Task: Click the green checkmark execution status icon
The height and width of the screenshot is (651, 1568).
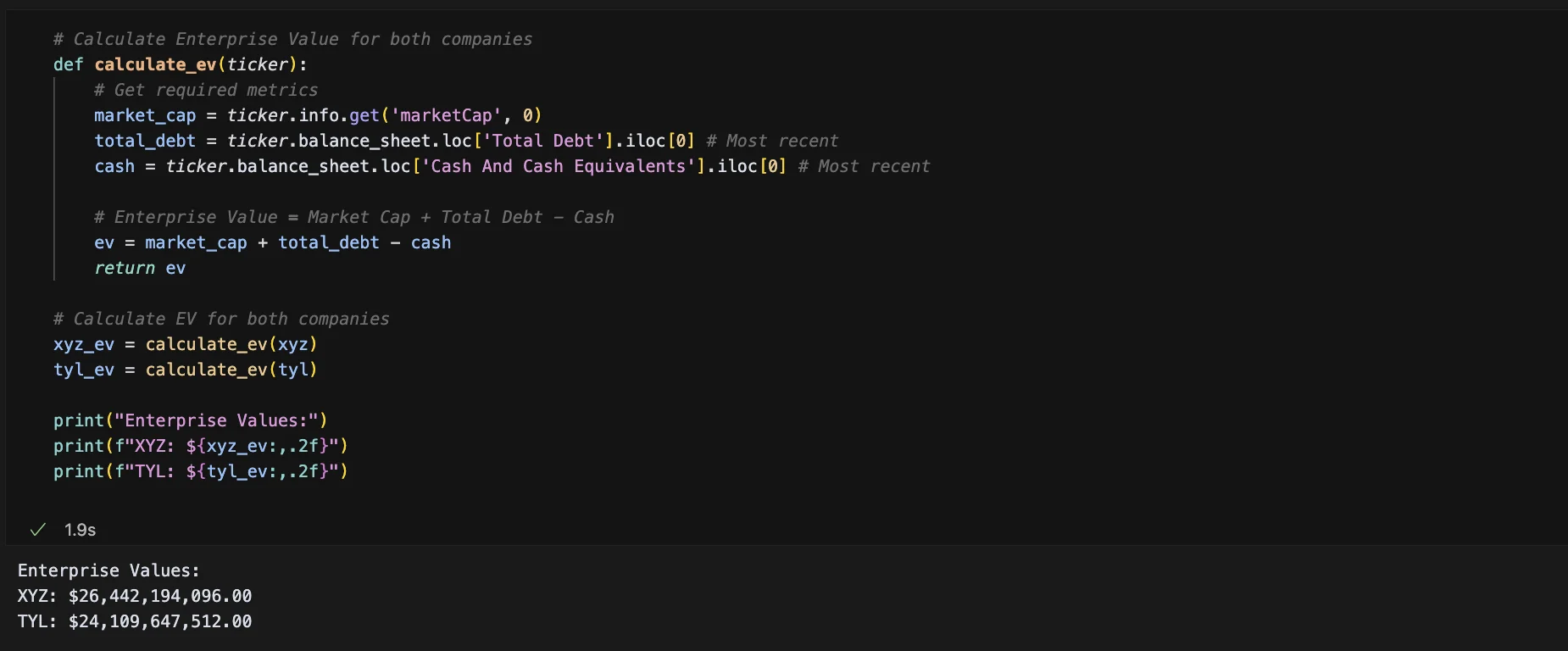Action: [37, 530]
